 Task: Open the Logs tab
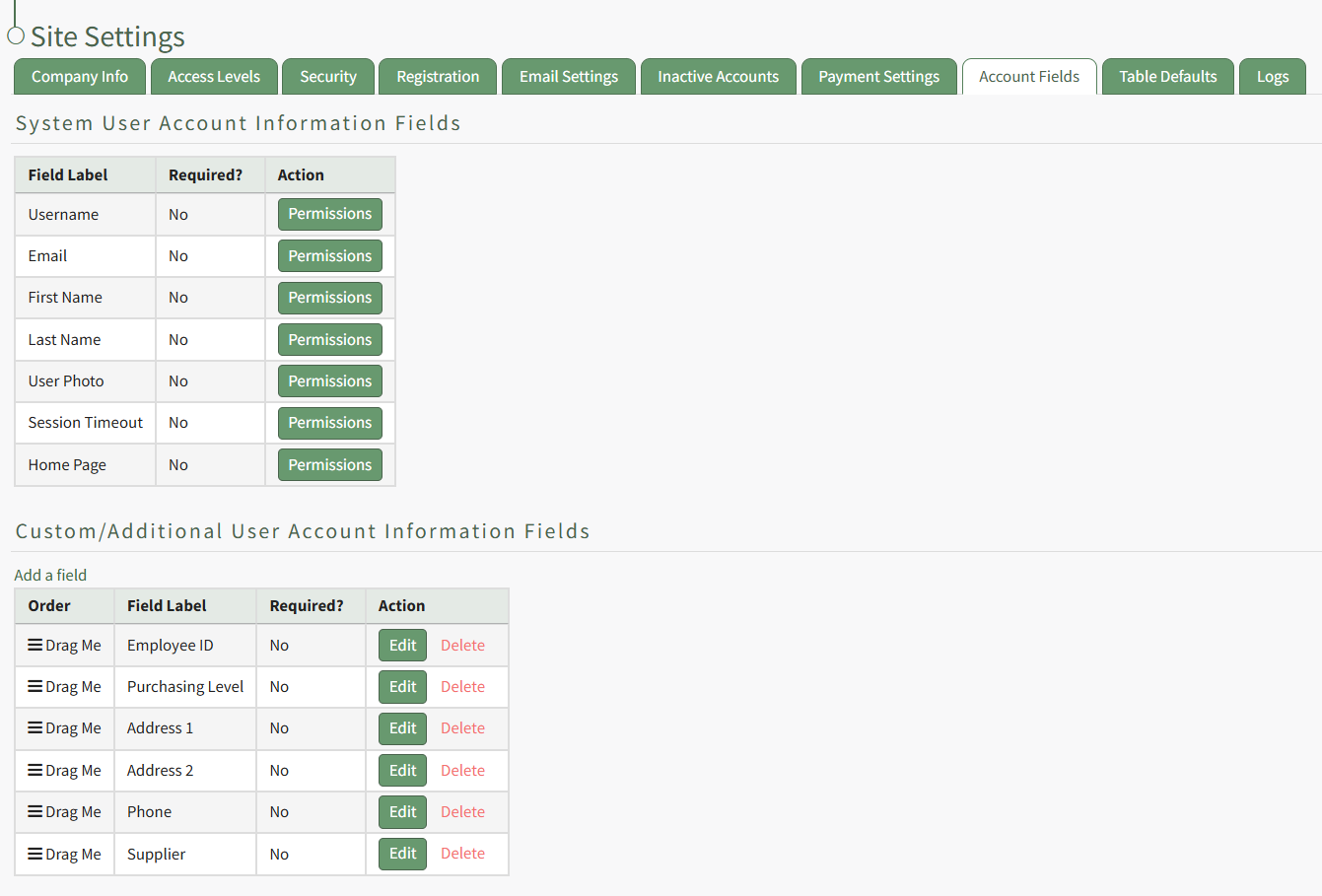coord(1272,77)
